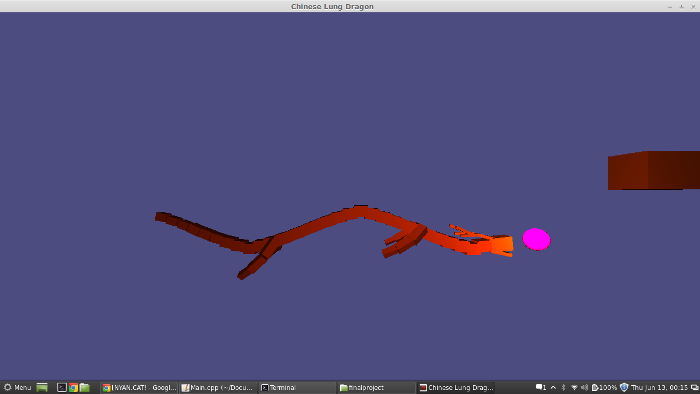Launch the terminal from the panel launcher icon
700x394 pixels.
pos(62,387)
